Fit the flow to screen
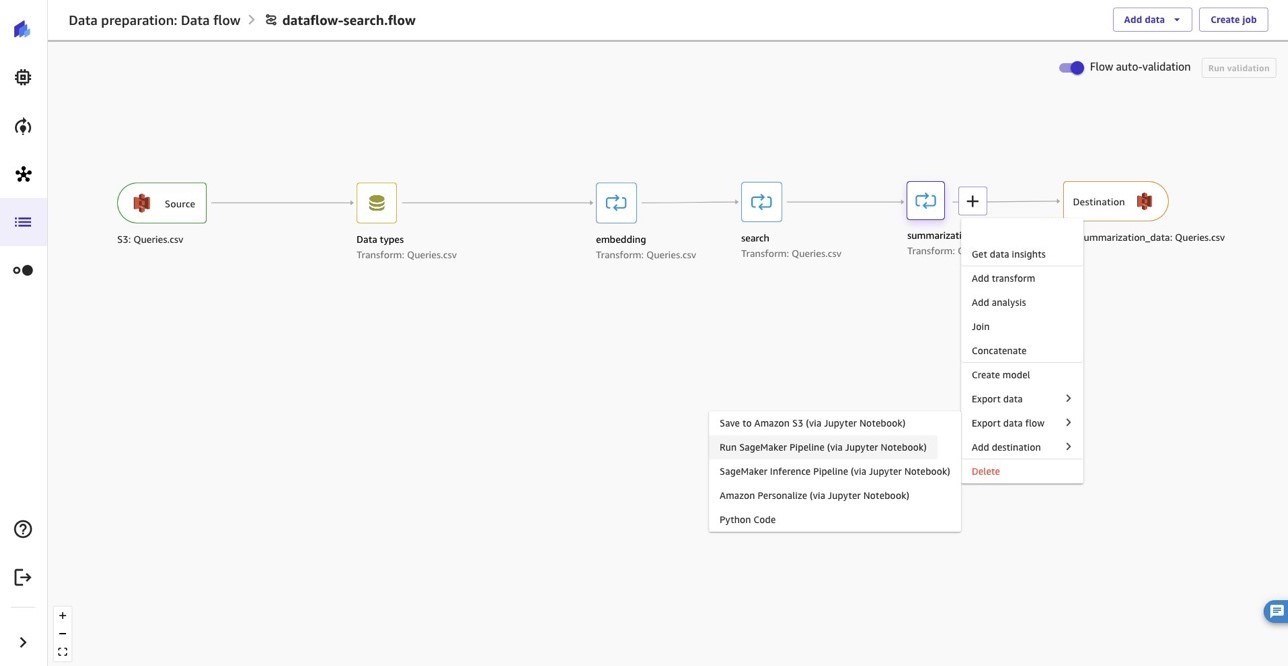1288x666 pixels. [x=62, y=652]
